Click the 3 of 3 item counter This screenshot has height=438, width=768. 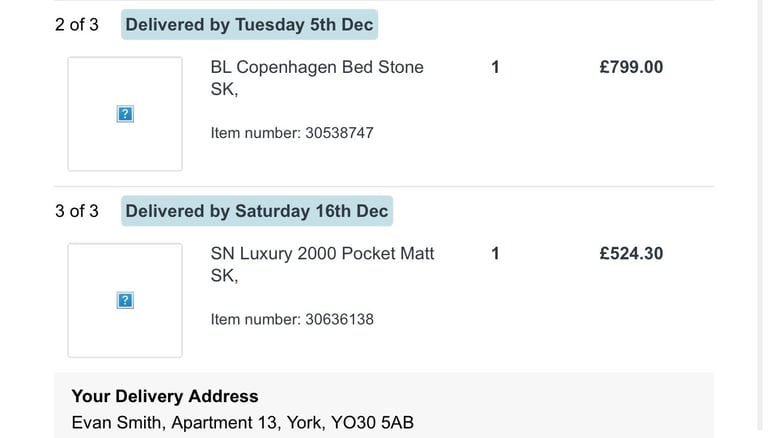click(77, 211)
